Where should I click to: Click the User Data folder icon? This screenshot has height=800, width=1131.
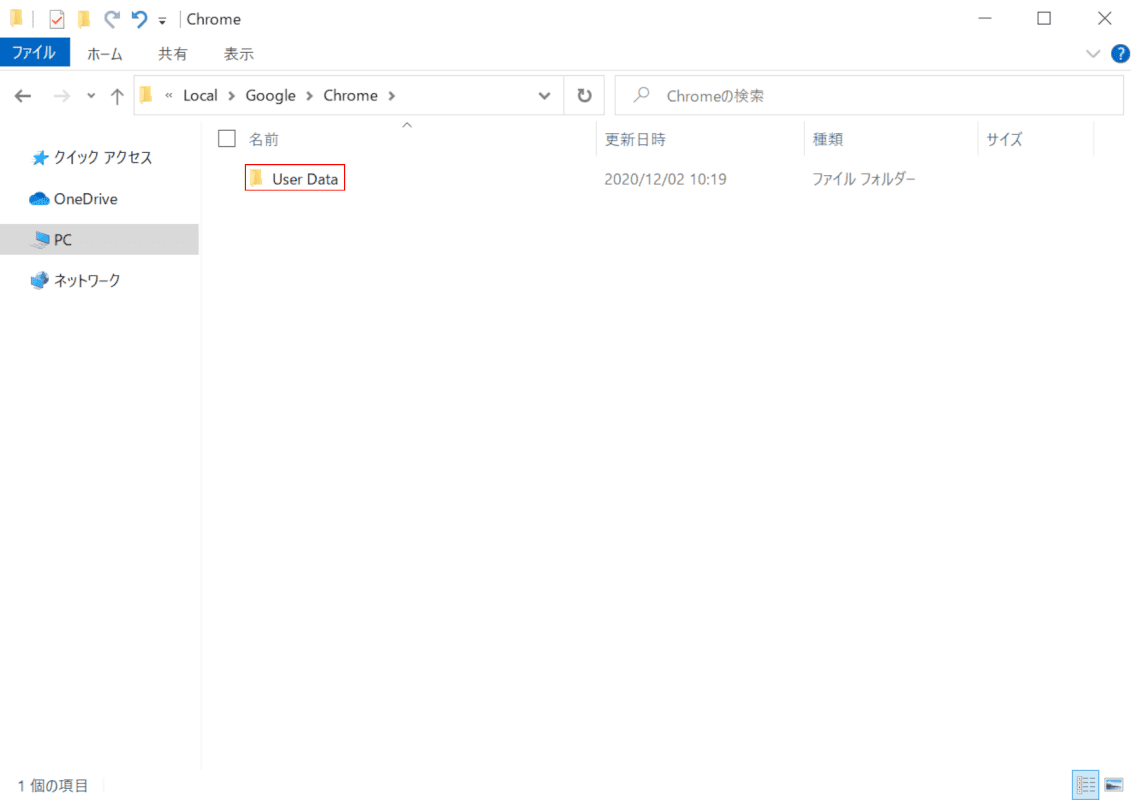(x=257, y=177)
